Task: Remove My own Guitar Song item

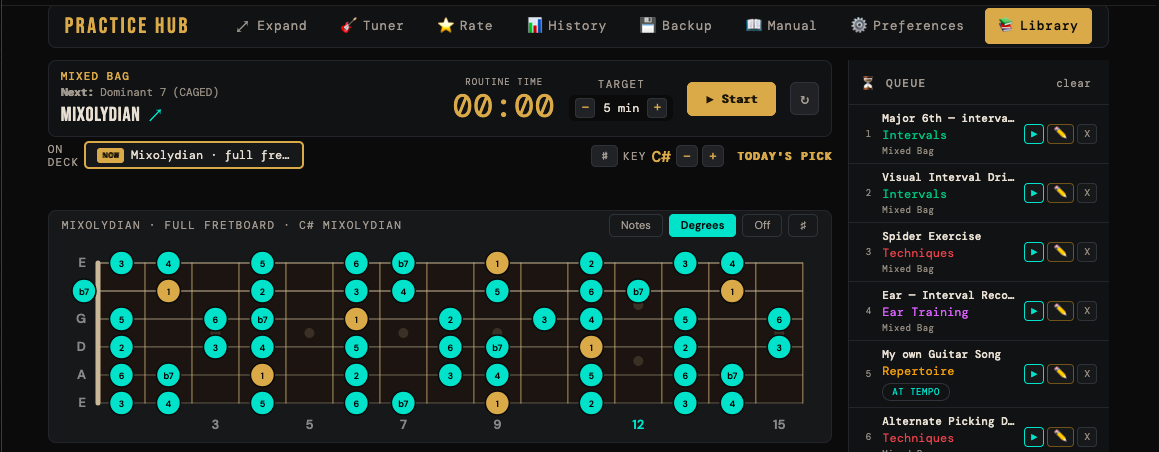Action: [x=1087, y=374]
